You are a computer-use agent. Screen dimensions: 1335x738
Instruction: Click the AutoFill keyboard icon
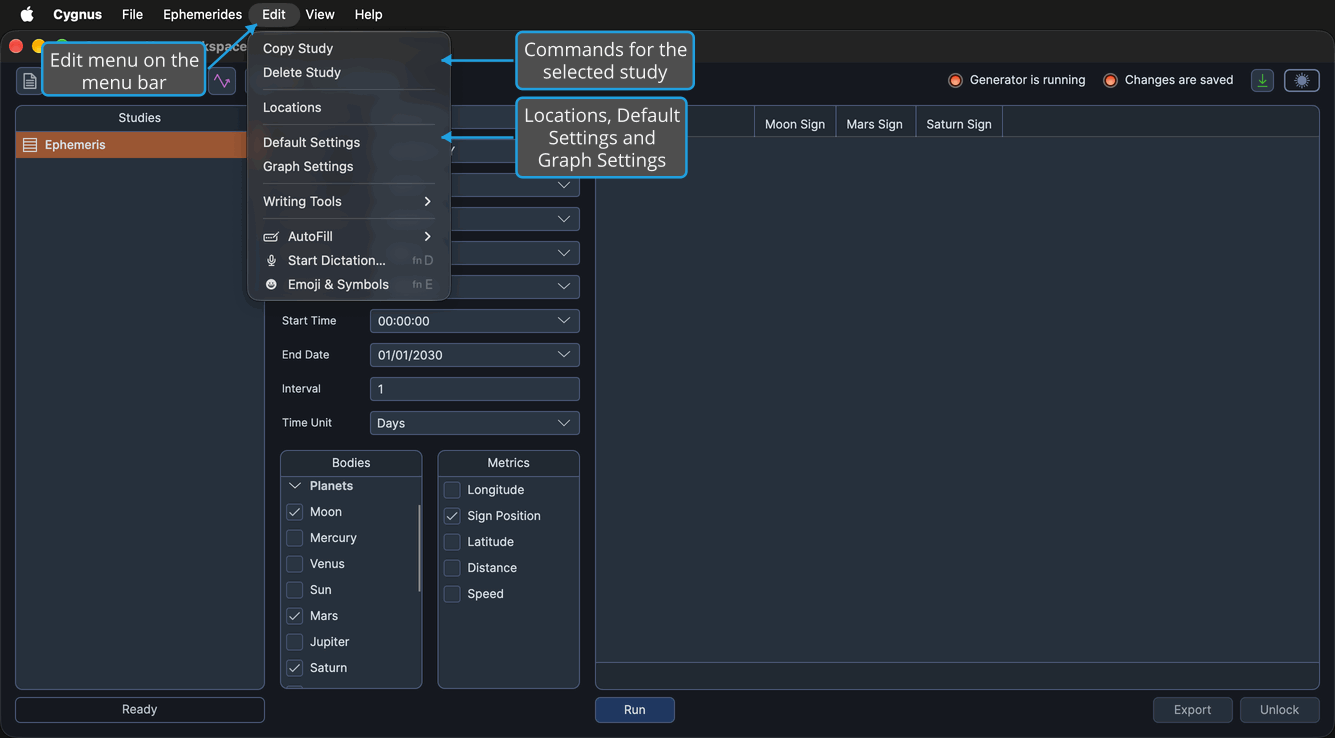(271, 236)
